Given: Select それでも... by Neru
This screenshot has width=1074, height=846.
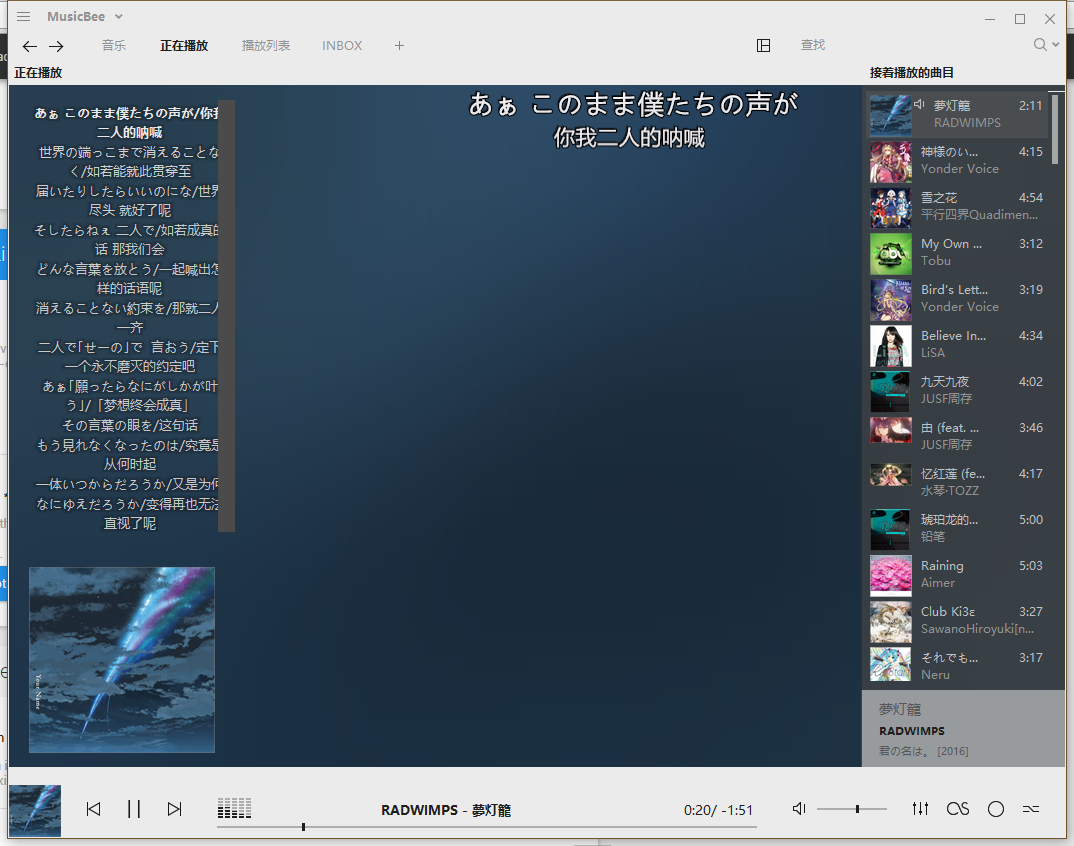Looking at the screenshot, I should 957,666.
